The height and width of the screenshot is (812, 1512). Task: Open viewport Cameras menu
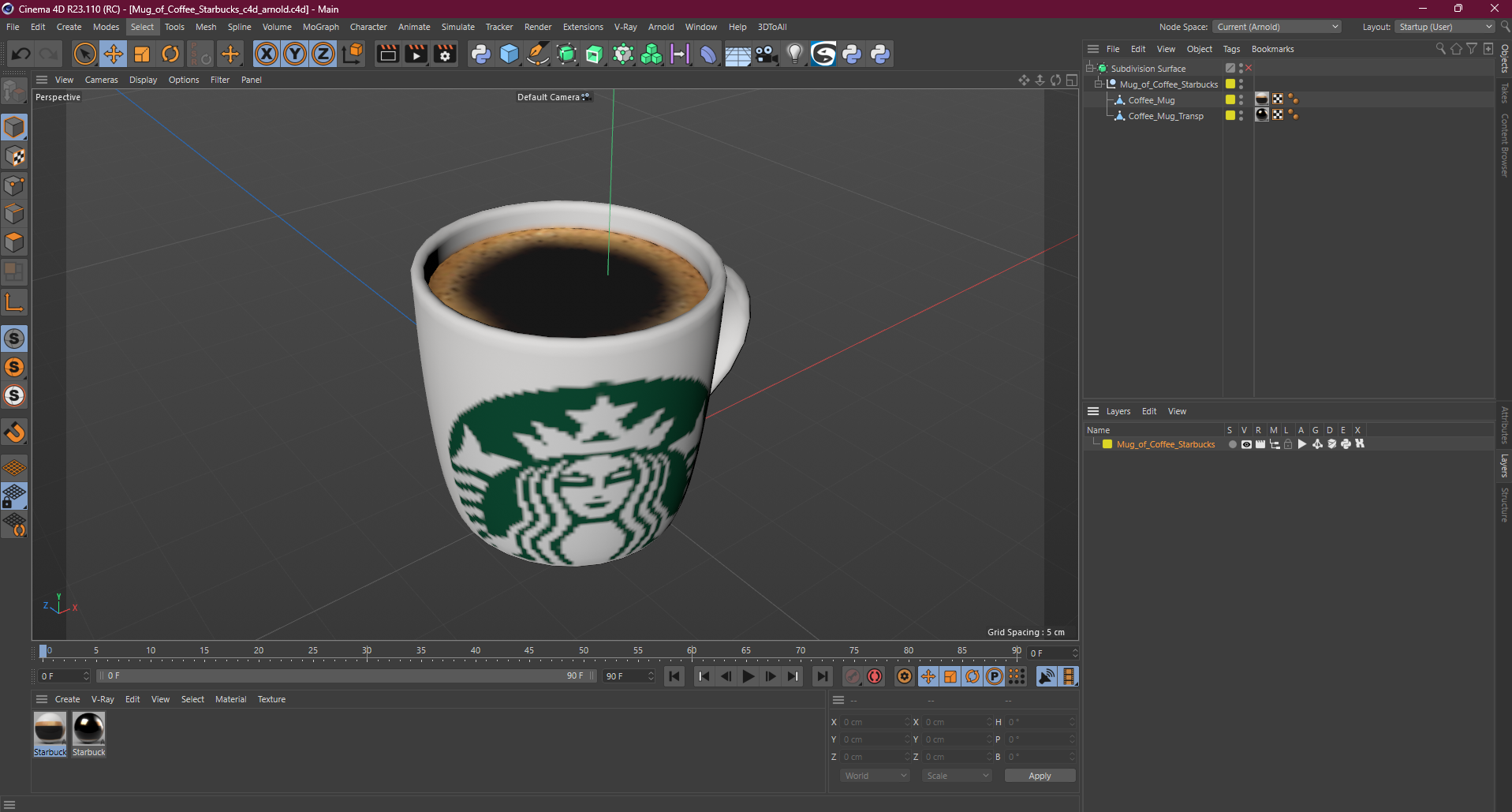point(101,80)
